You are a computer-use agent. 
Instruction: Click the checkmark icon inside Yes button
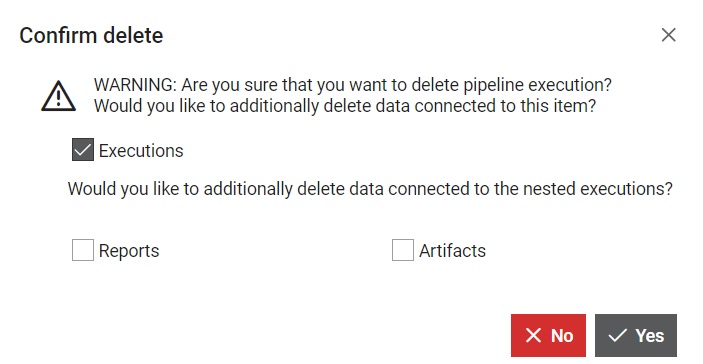tap(617, 335)
